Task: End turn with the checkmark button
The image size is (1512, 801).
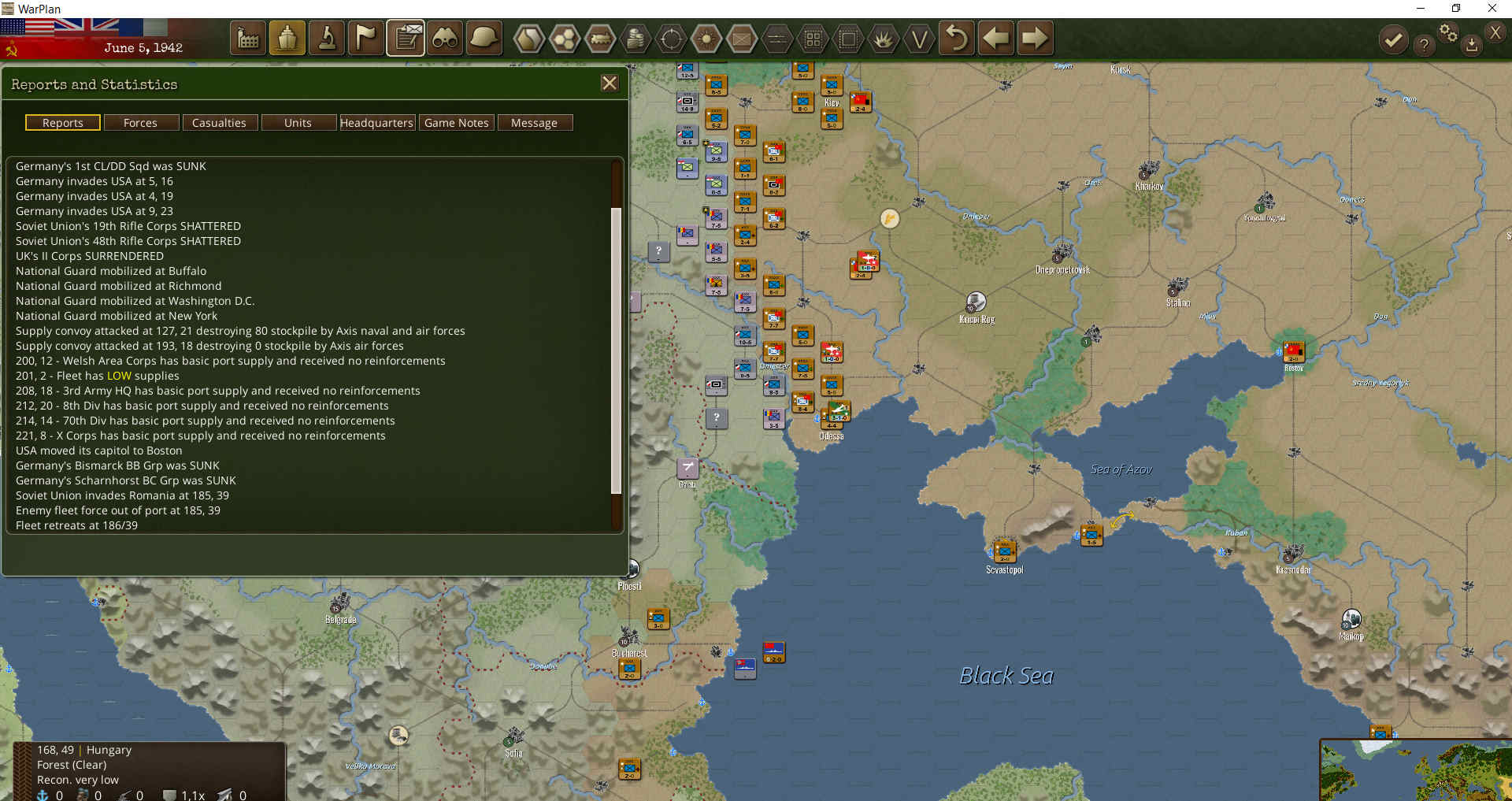Action: (x=1393, y=39)
